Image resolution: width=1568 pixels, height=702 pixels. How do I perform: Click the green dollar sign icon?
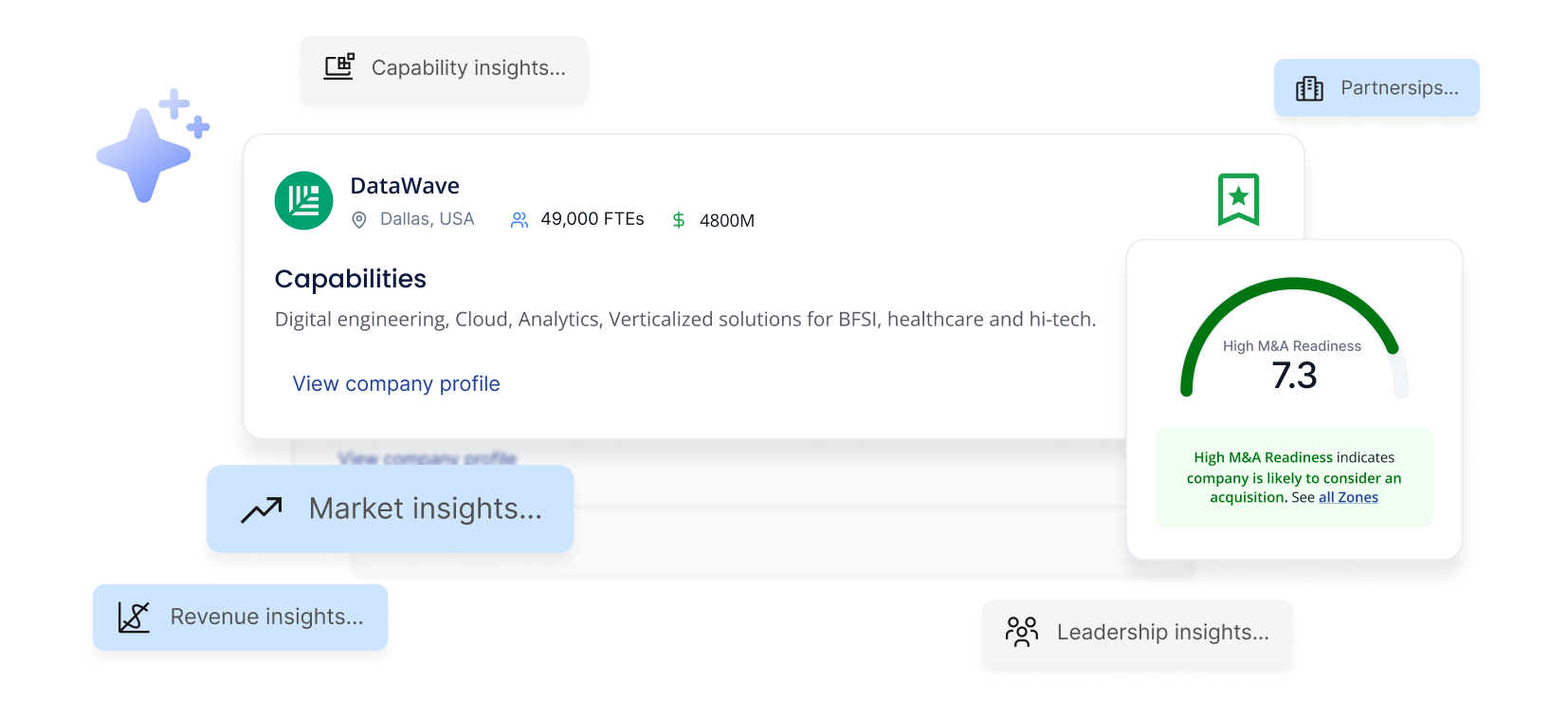(679, 220)
